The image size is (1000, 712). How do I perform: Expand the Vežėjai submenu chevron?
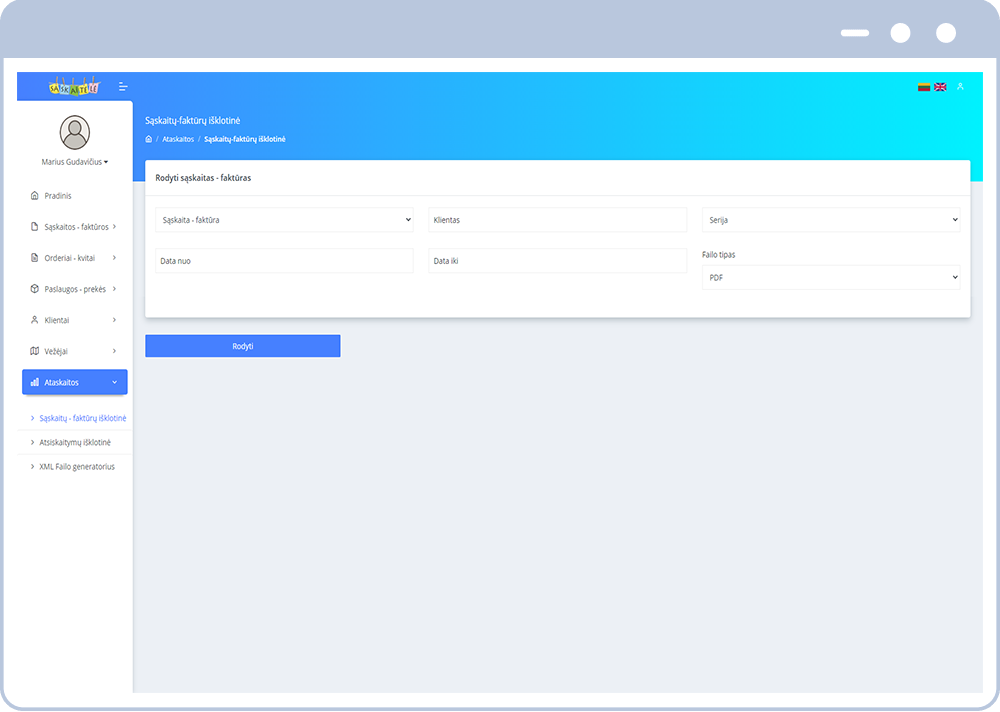click(x=114, y=351)
